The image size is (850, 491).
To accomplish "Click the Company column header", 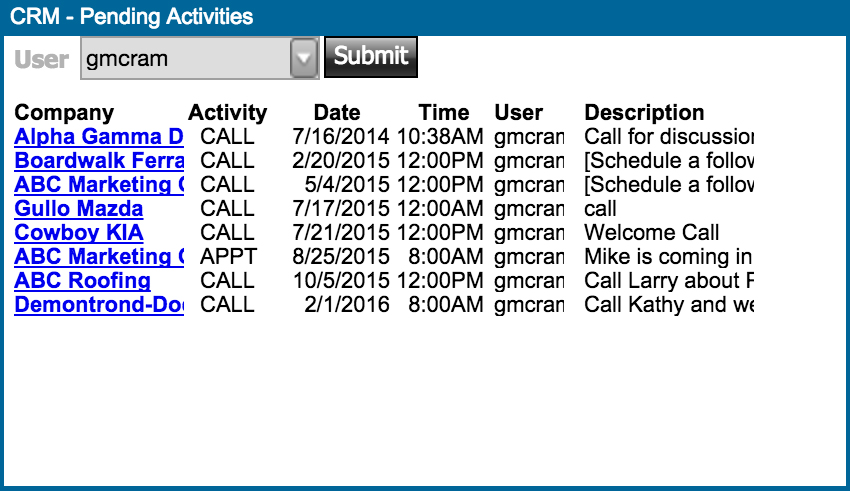I will pyautogui.click(x=64, y=113).
